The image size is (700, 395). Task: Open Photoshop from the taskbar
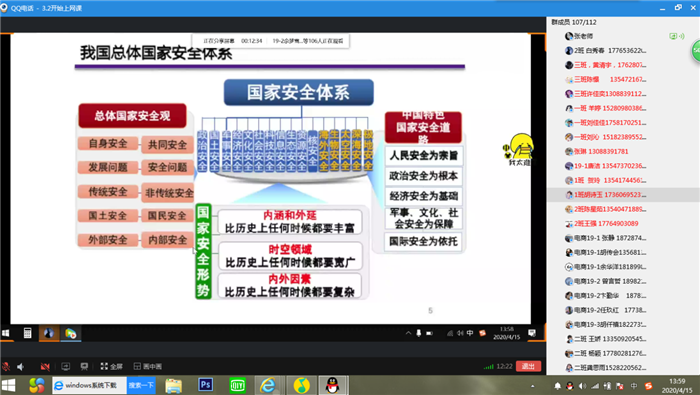click(x=205, y=385)
